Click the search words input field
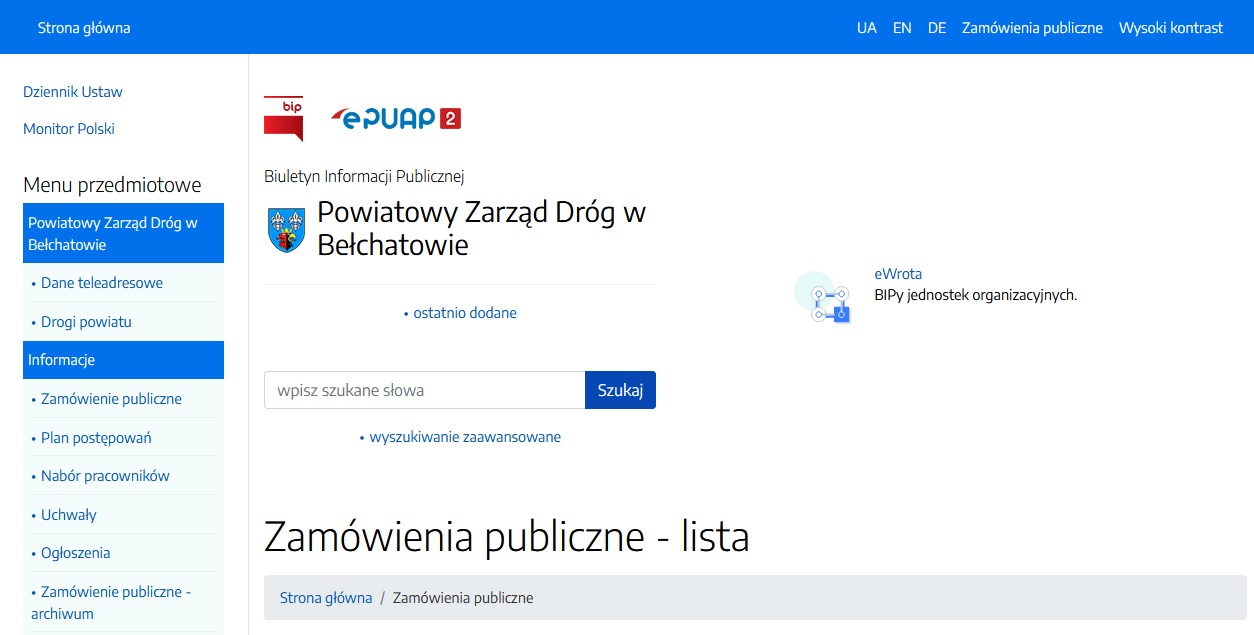Viewport: 1254px width, 635px height. (424, 390)
